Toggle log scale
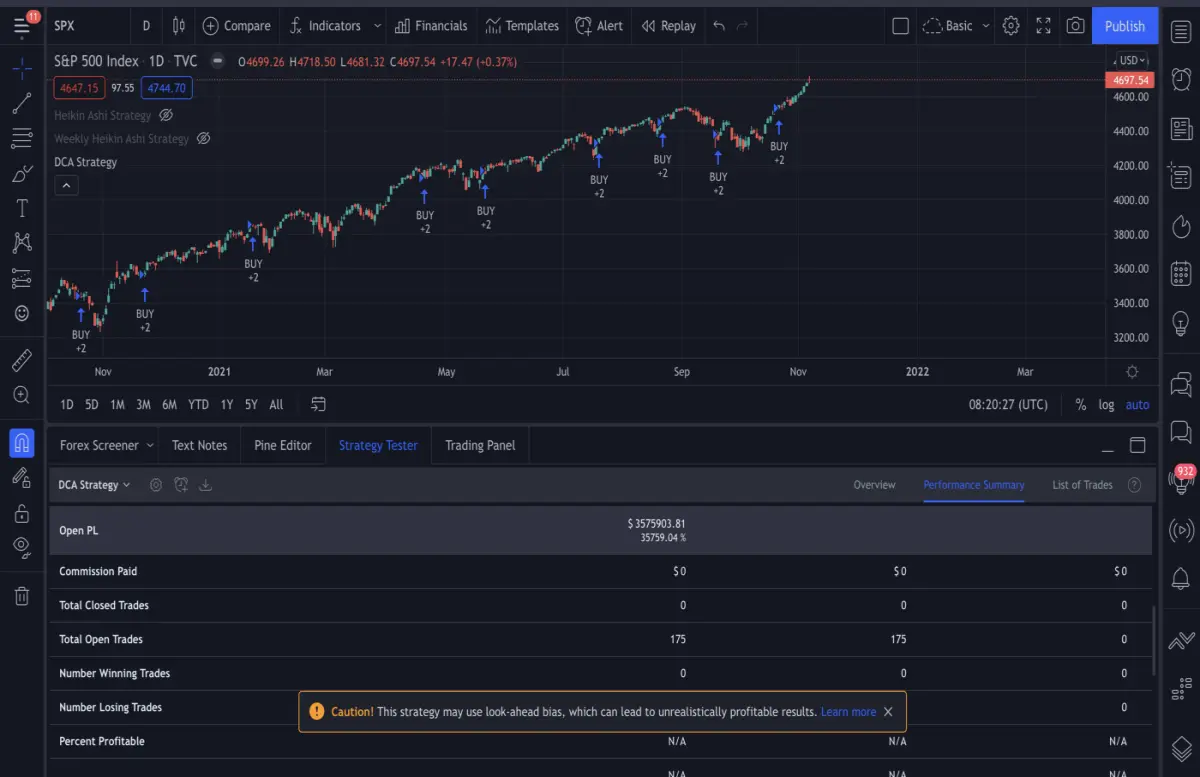Screen dimensions: 1200x777 (1106, 405)
